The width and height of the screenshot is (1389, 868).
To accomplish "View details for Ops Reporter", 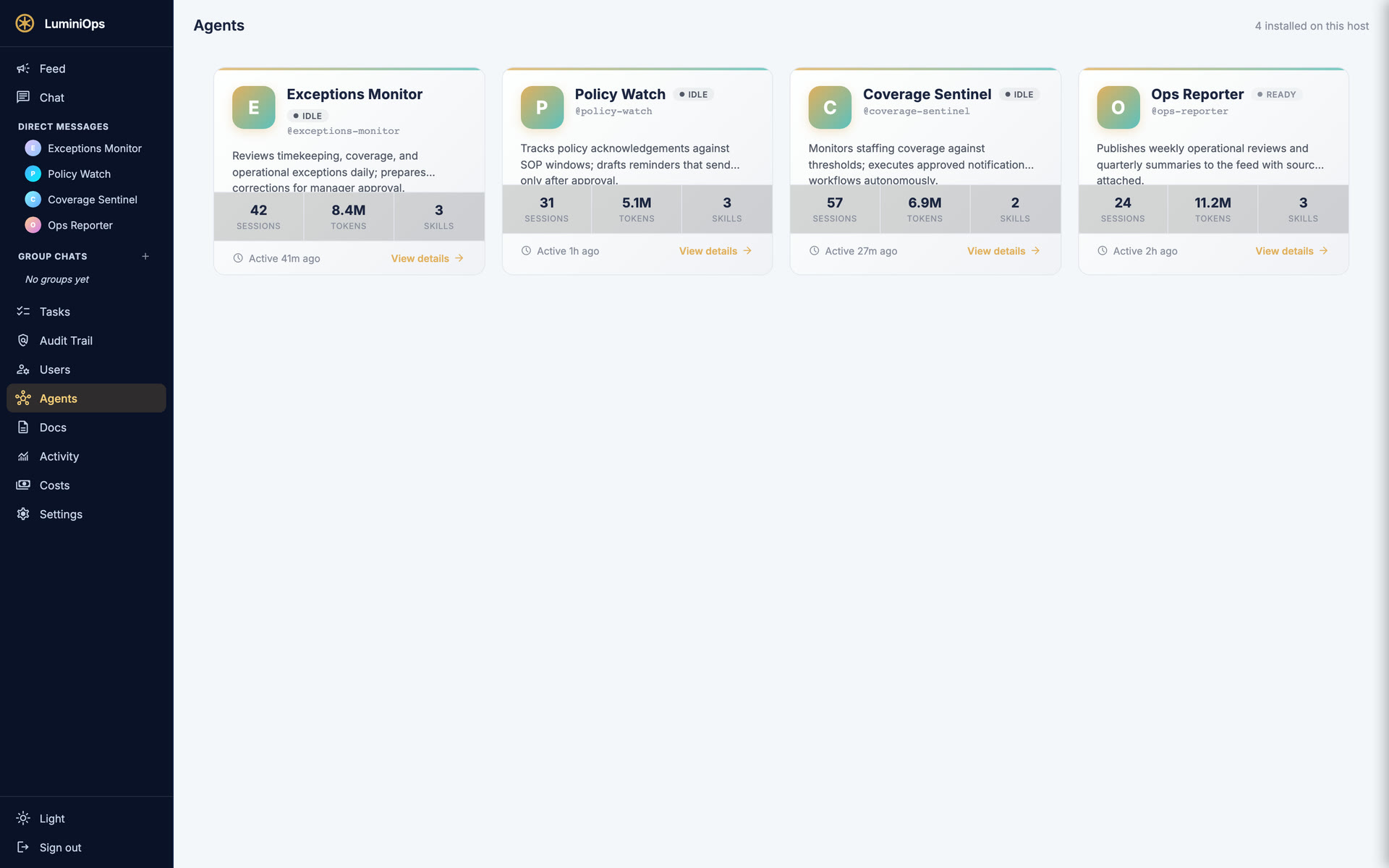I will (1291, 251).
